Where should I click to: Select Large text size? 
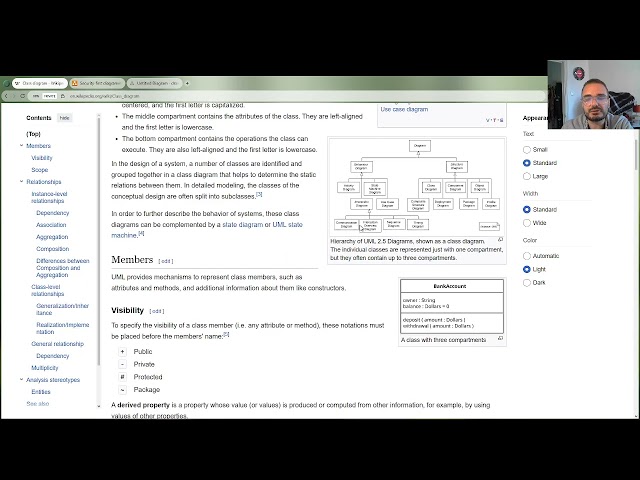coord(527,176)
